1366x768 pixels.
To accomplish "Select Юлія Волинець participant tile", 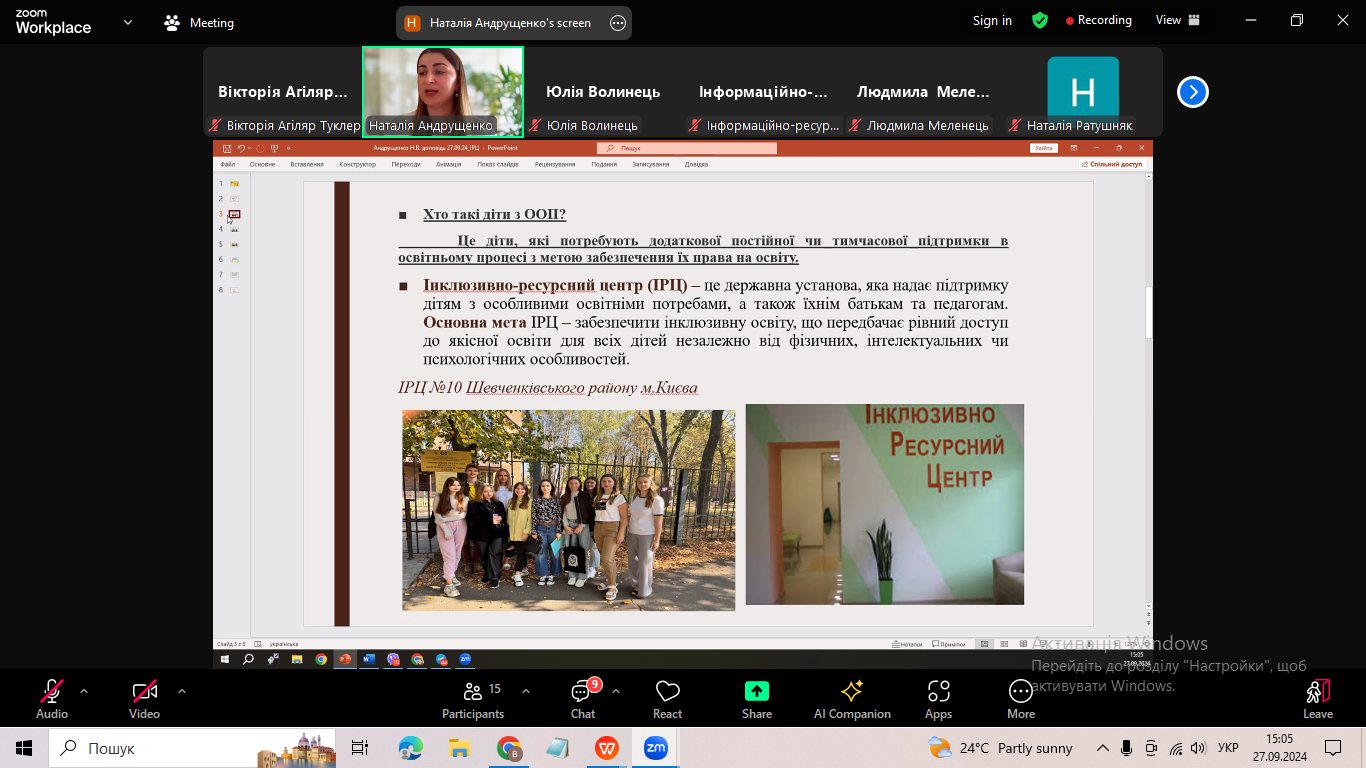I will tap(603, 92).
